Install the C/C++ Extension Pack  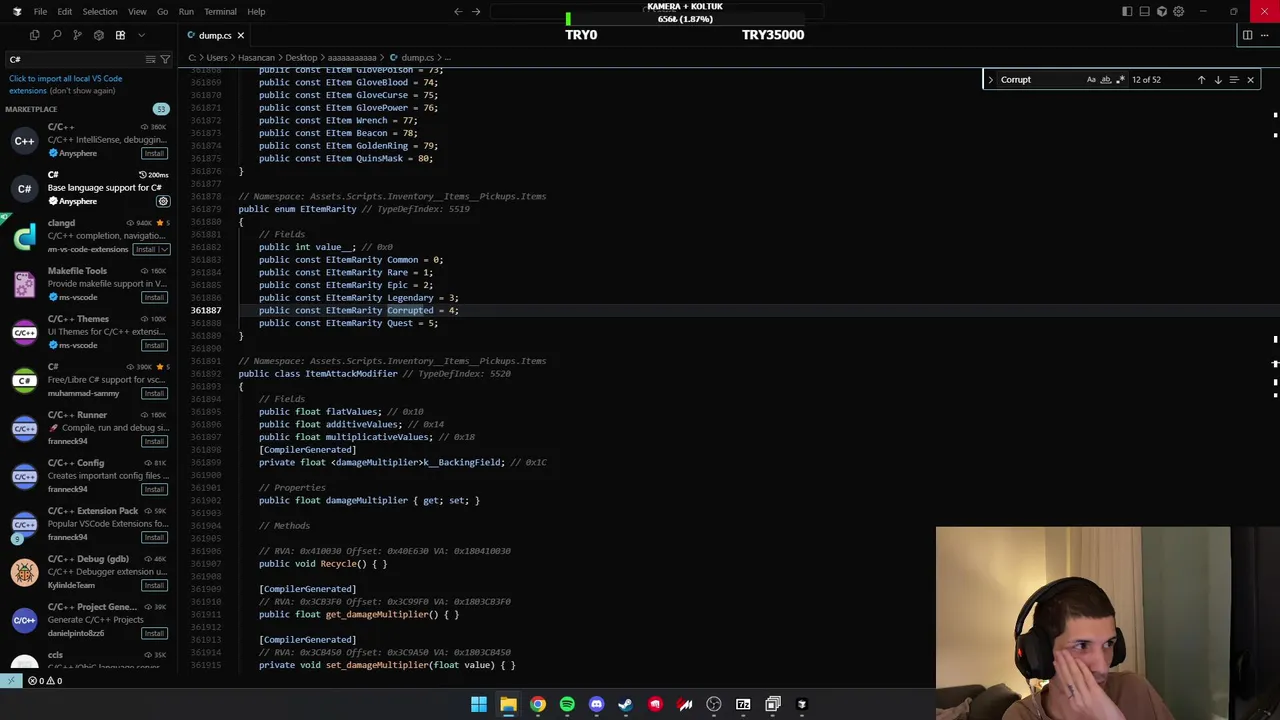point(153,537)
